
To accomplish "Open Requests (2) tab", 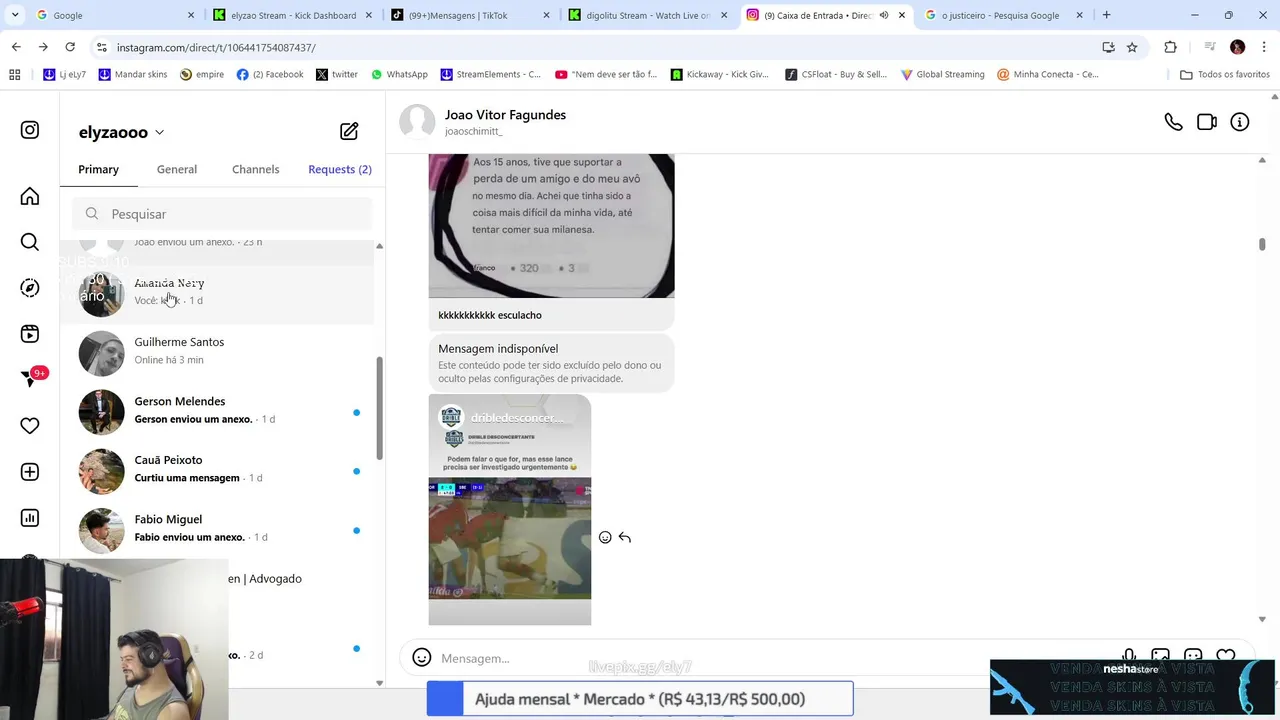I will [340, 169].
